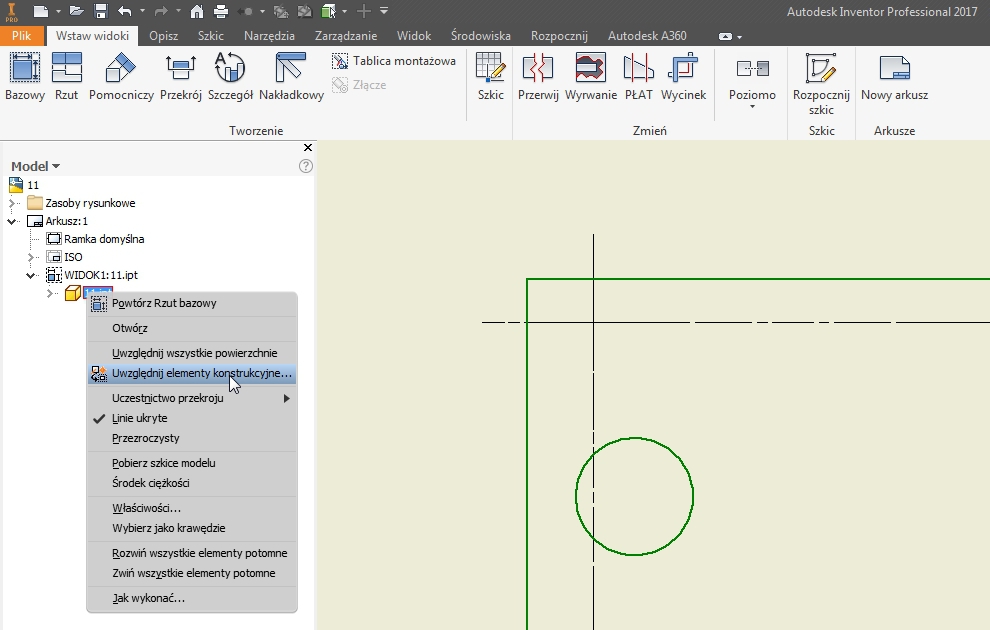Select the root document 11 in browser
The width and height of the screenshot is (990, 630).
click(x=33, y=185)
